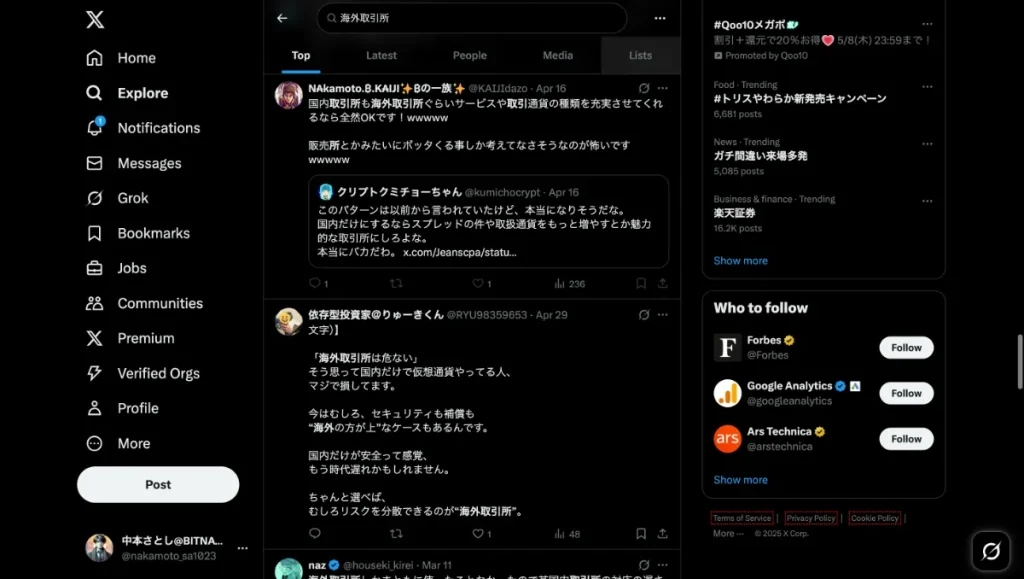Open the quoted @kumichocrypt post
1024x579 pixels.
pos(488,221)
